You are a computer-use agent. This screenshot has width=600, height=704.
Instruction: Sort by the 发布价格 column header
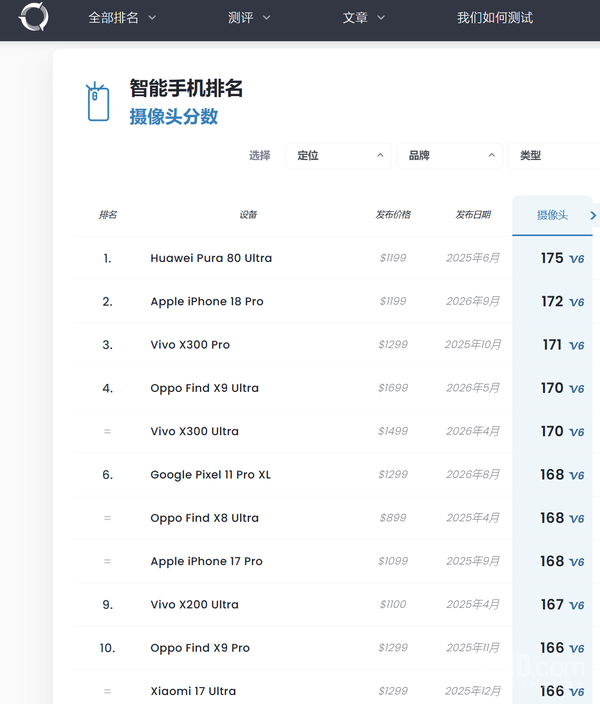393,215
